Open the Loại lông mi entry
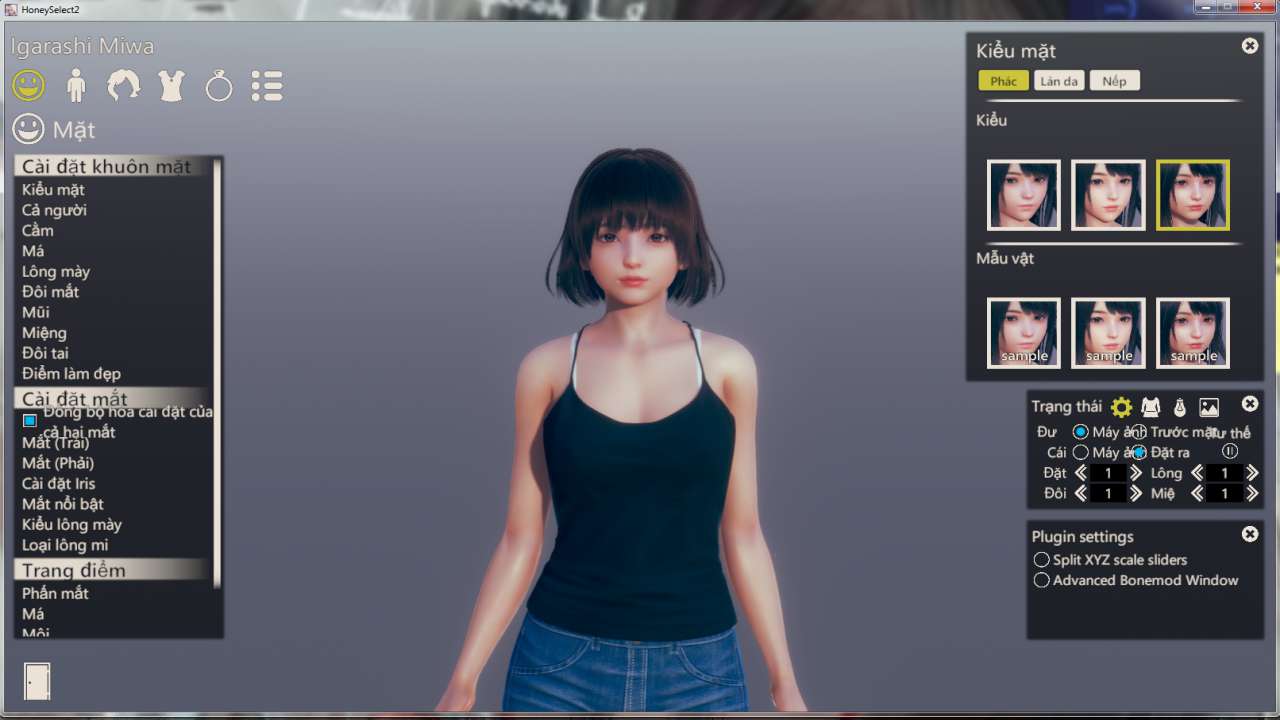This screenshot has height=720, width=1280. (65, 545)
